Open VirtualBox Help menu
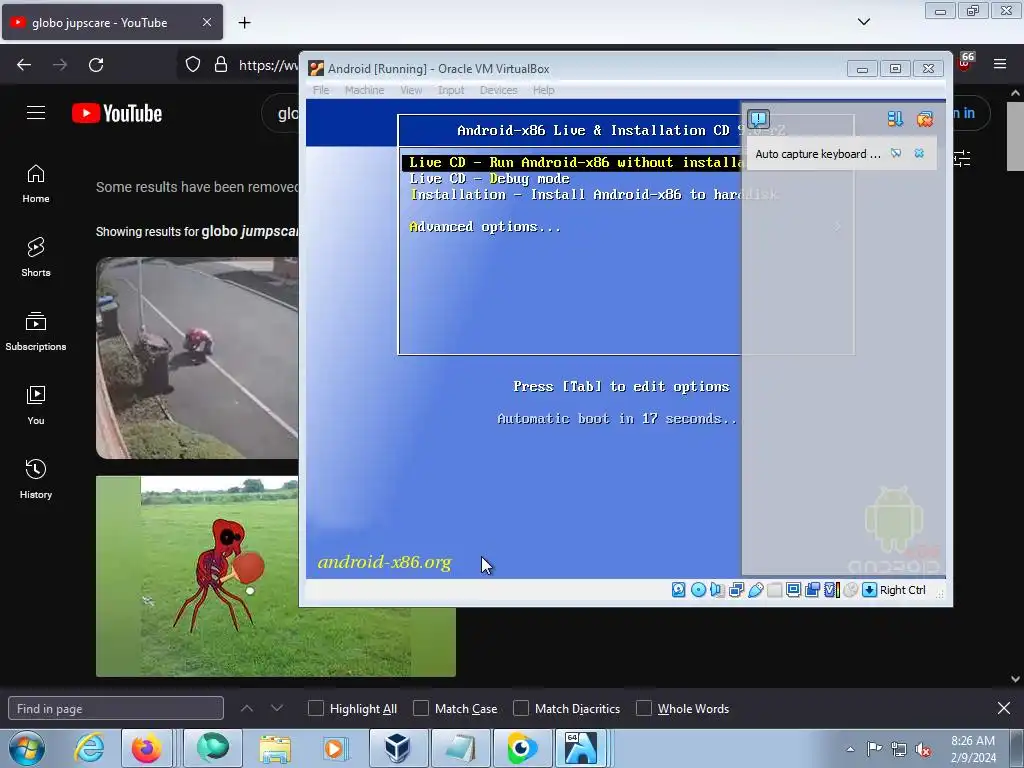The width and height of the screenshot is (1024, 768). (x=543, y=90)
